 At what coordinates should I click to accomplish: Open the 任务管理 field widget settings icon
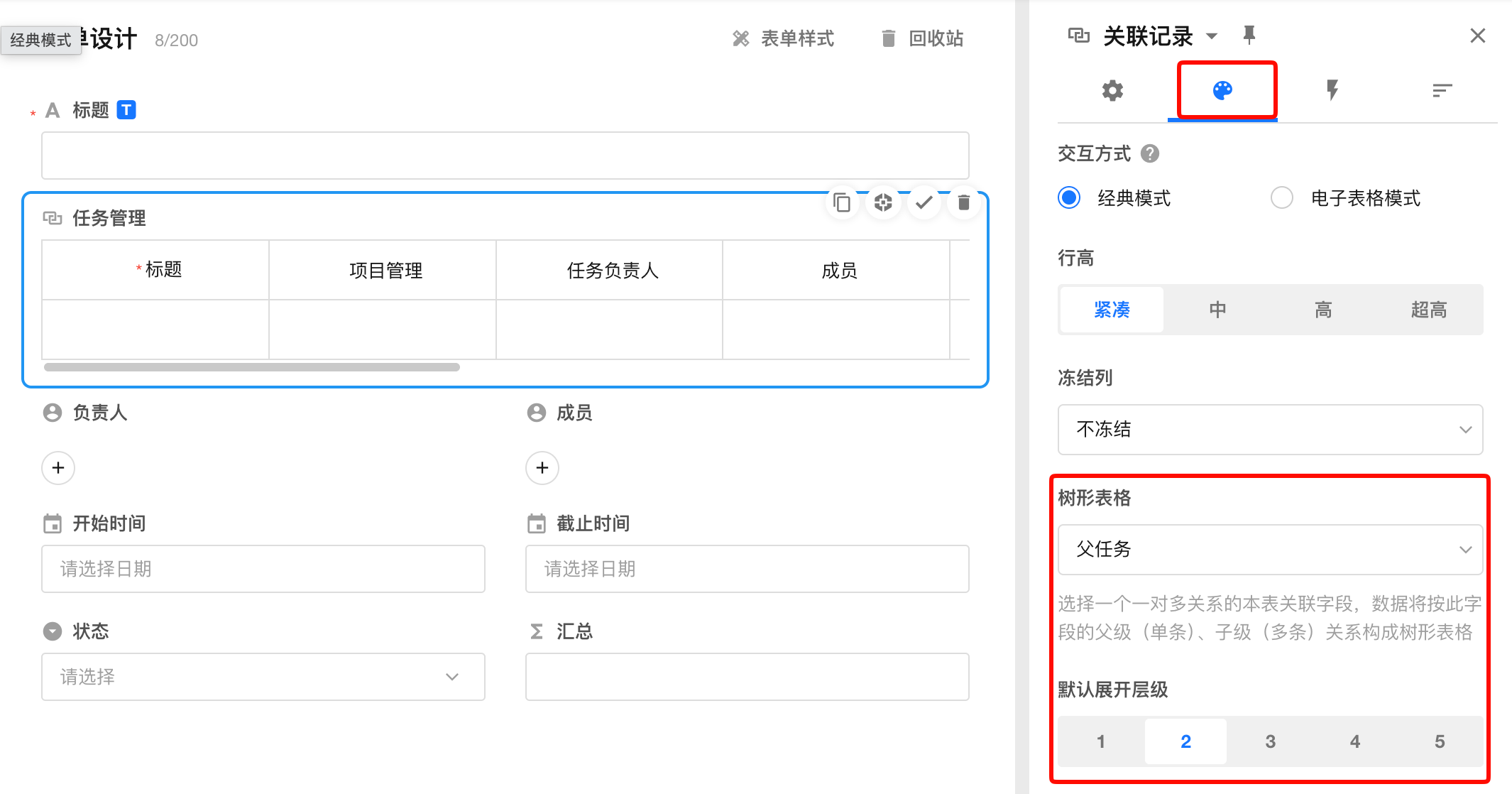(883, 202)
